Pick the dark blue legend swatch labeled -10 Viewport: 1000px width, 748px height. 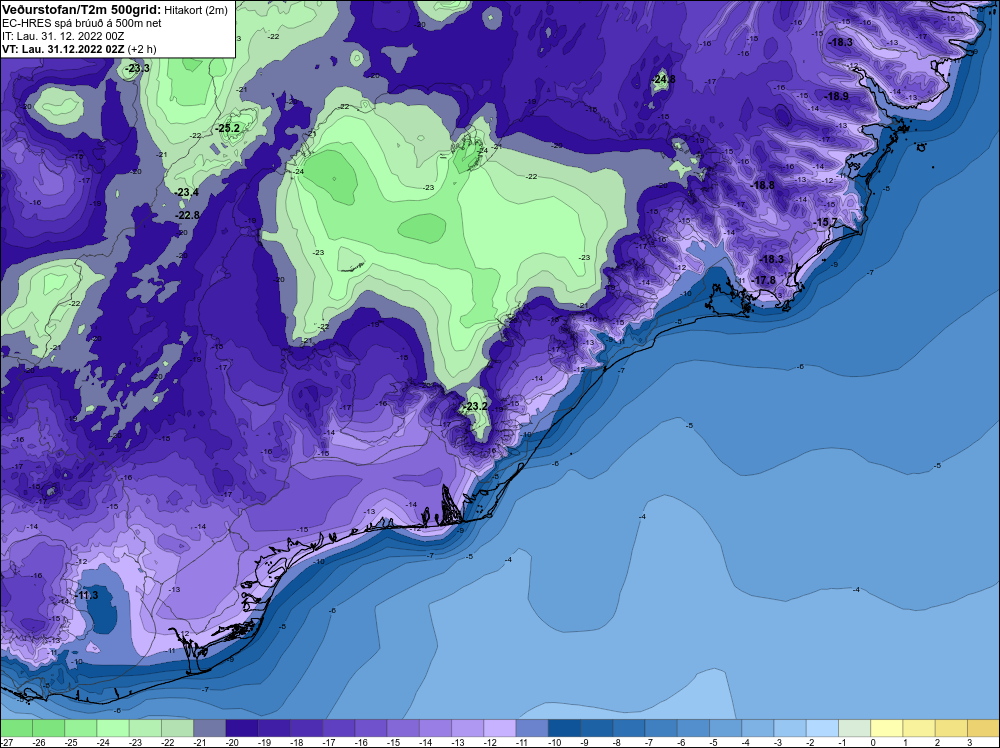564,728
